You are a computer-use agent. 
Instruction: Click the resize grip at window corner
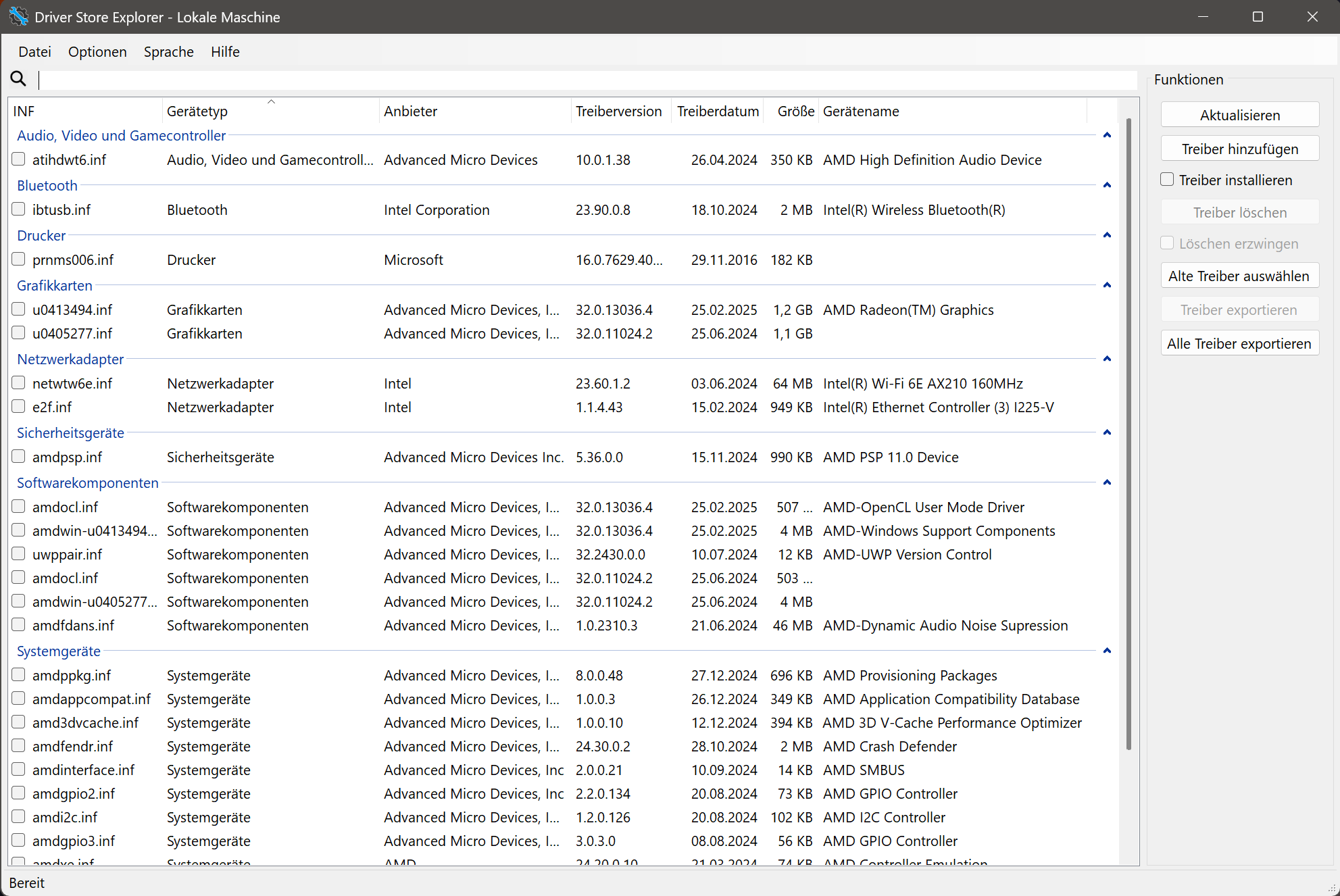(x=1332, y=889)
